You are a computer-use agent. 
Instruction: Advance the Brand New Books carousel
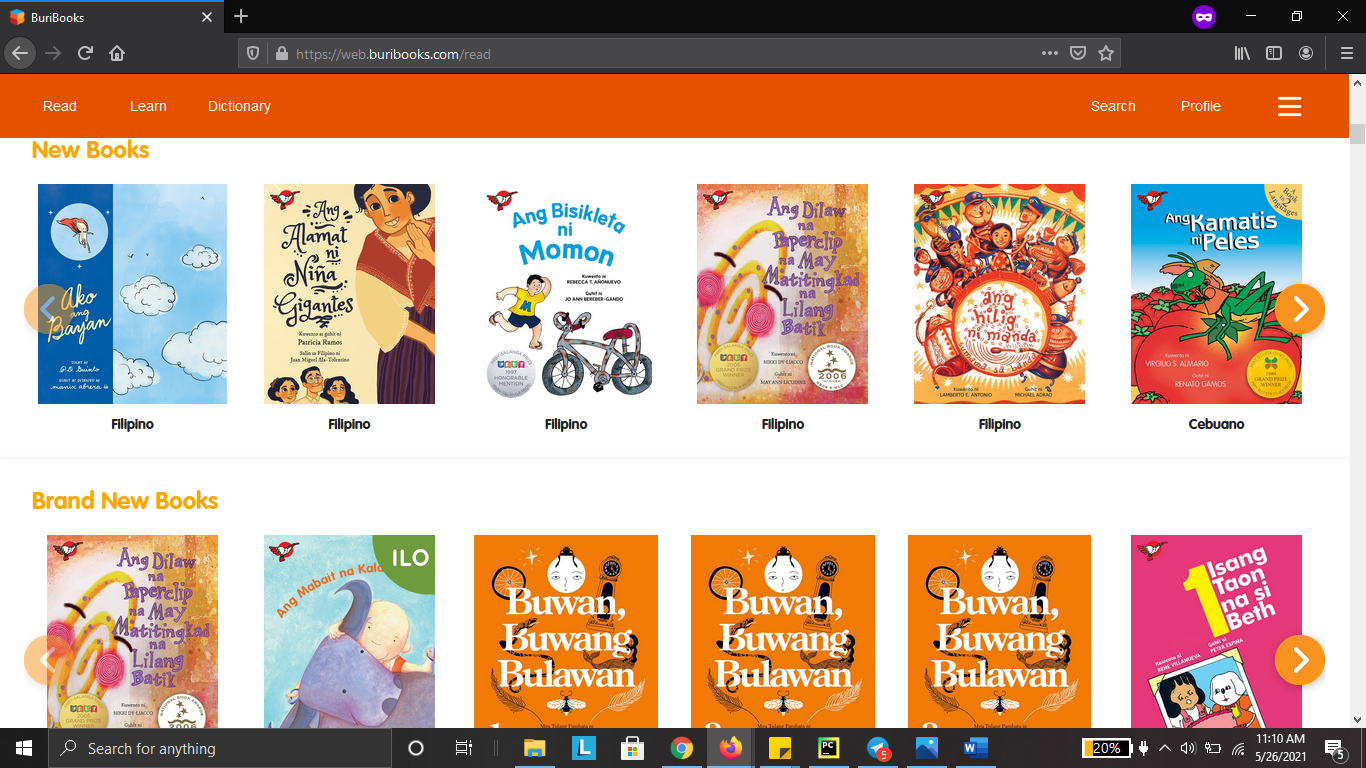(1300, 660)
